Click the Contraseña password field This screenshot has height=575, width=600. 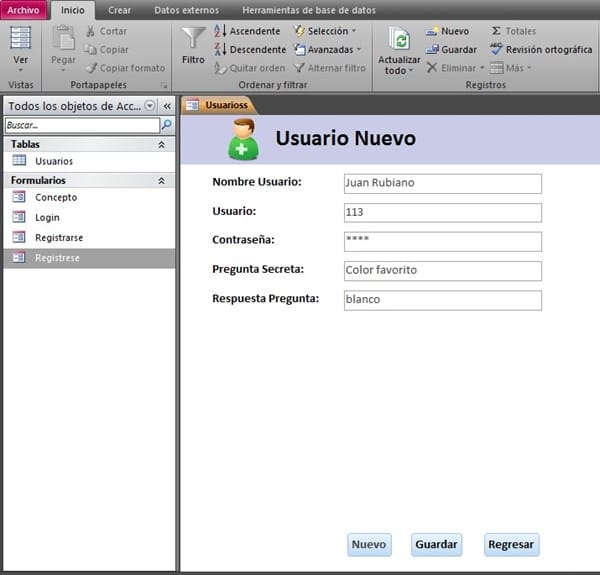443,241
